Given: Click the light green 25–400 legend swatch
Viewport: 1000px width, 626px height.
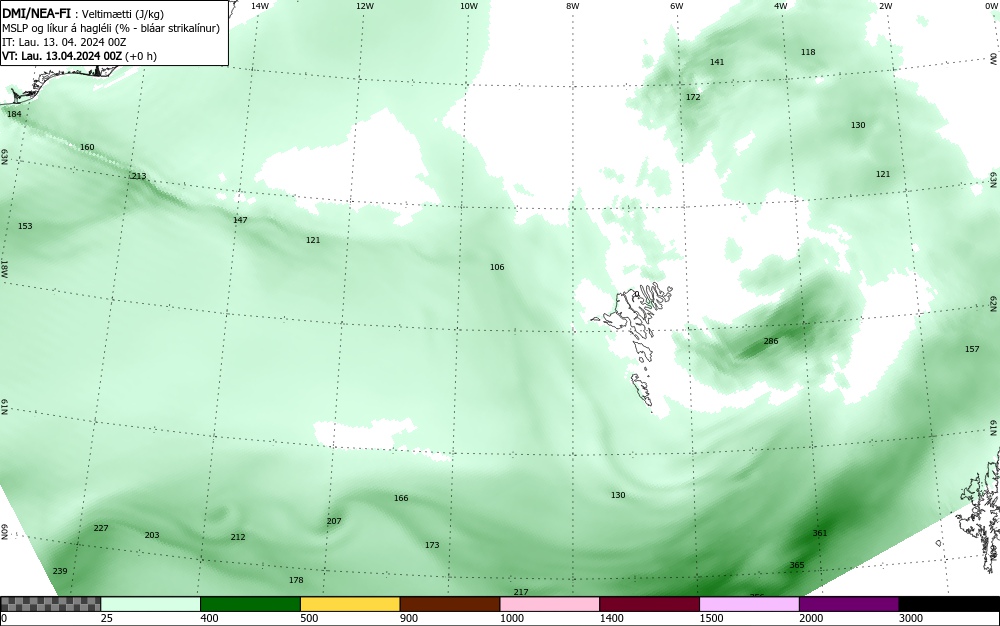Looking at the screenshot, I should click(151, 604).
